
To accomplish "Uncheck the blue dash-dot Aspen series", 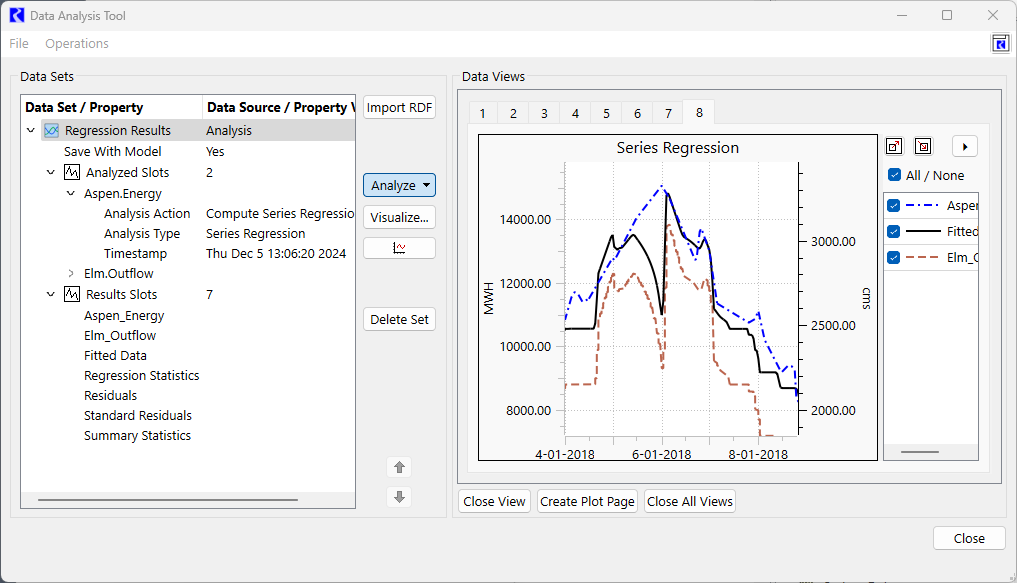I will [895, 206].
